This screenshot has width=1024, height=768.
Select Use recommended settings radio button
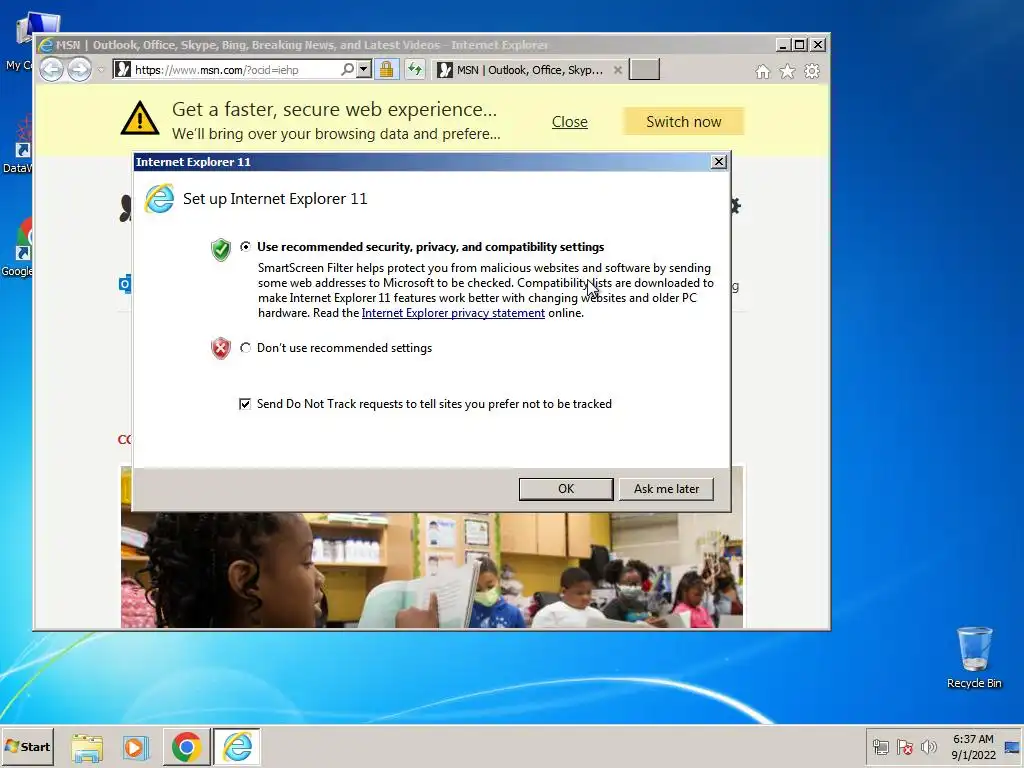pyautogui.click(x=246, y=247)
